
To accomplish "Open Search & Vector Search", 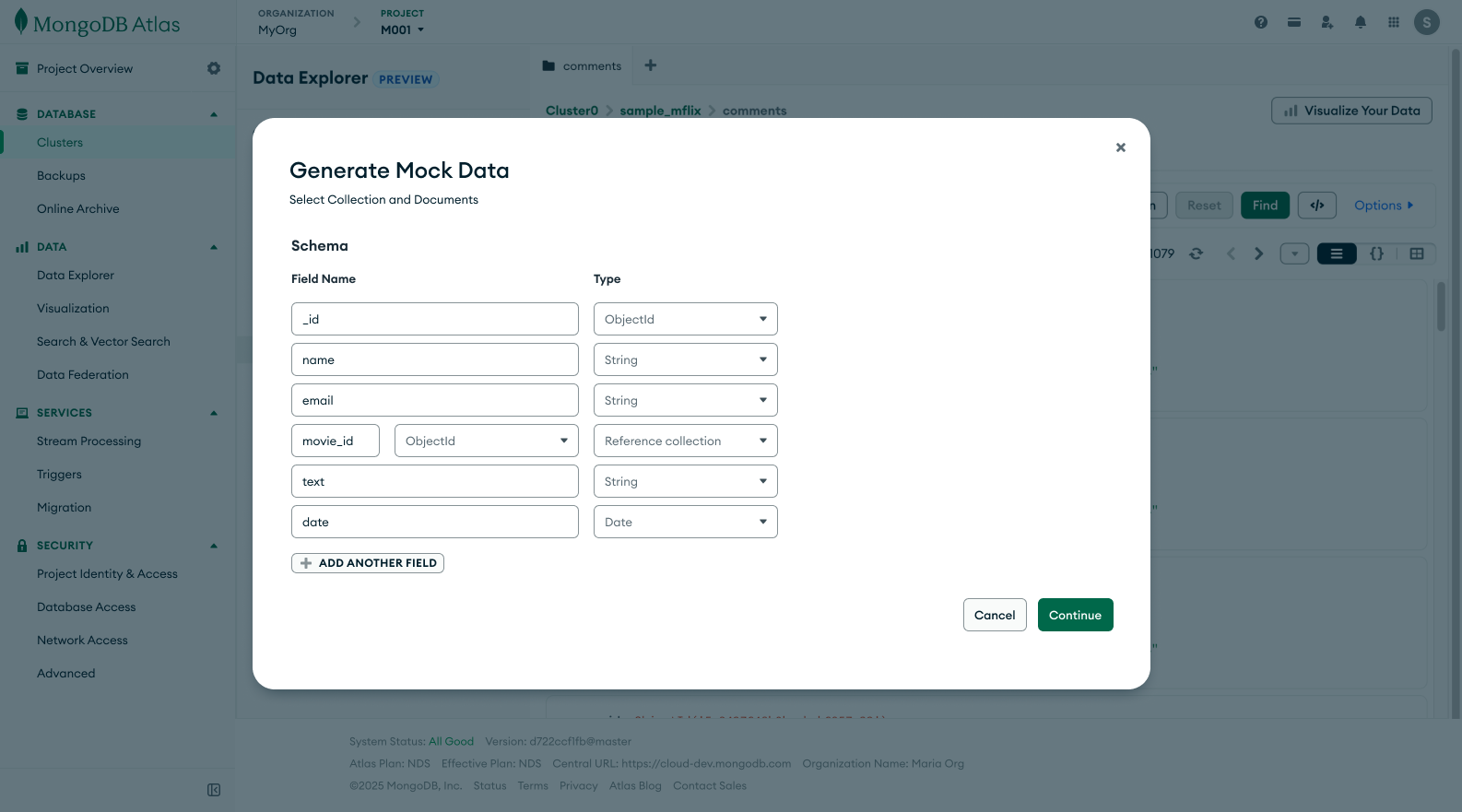I will point(103,342).
